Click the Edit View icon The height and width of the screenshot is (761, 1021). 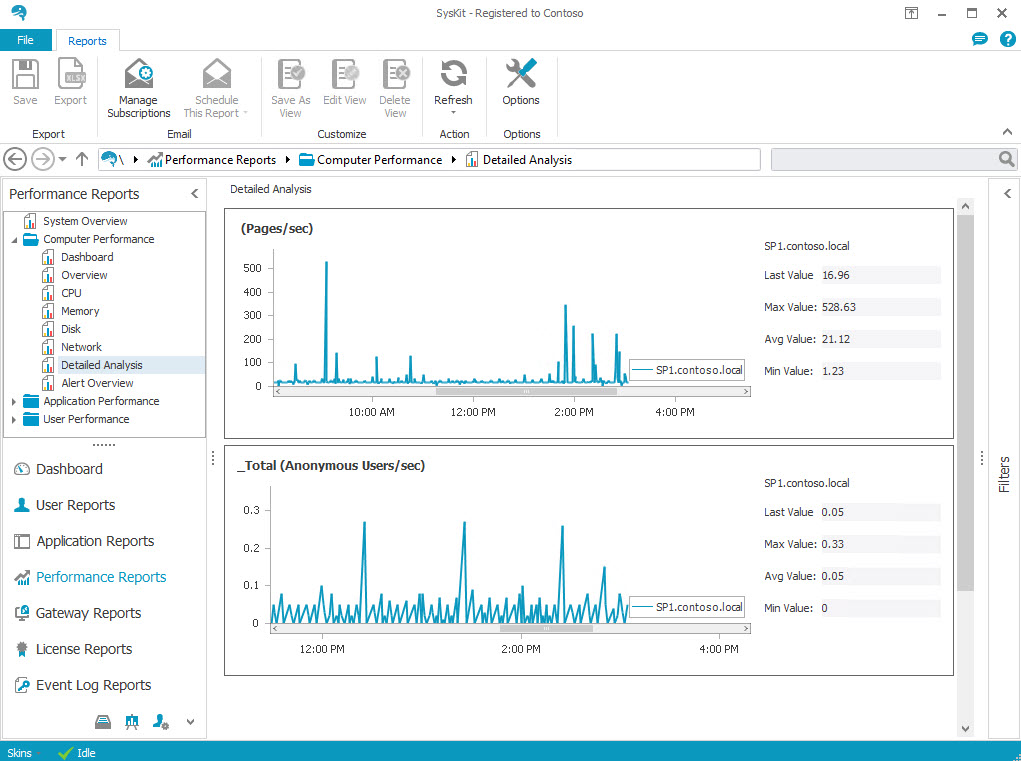point(345,74)
